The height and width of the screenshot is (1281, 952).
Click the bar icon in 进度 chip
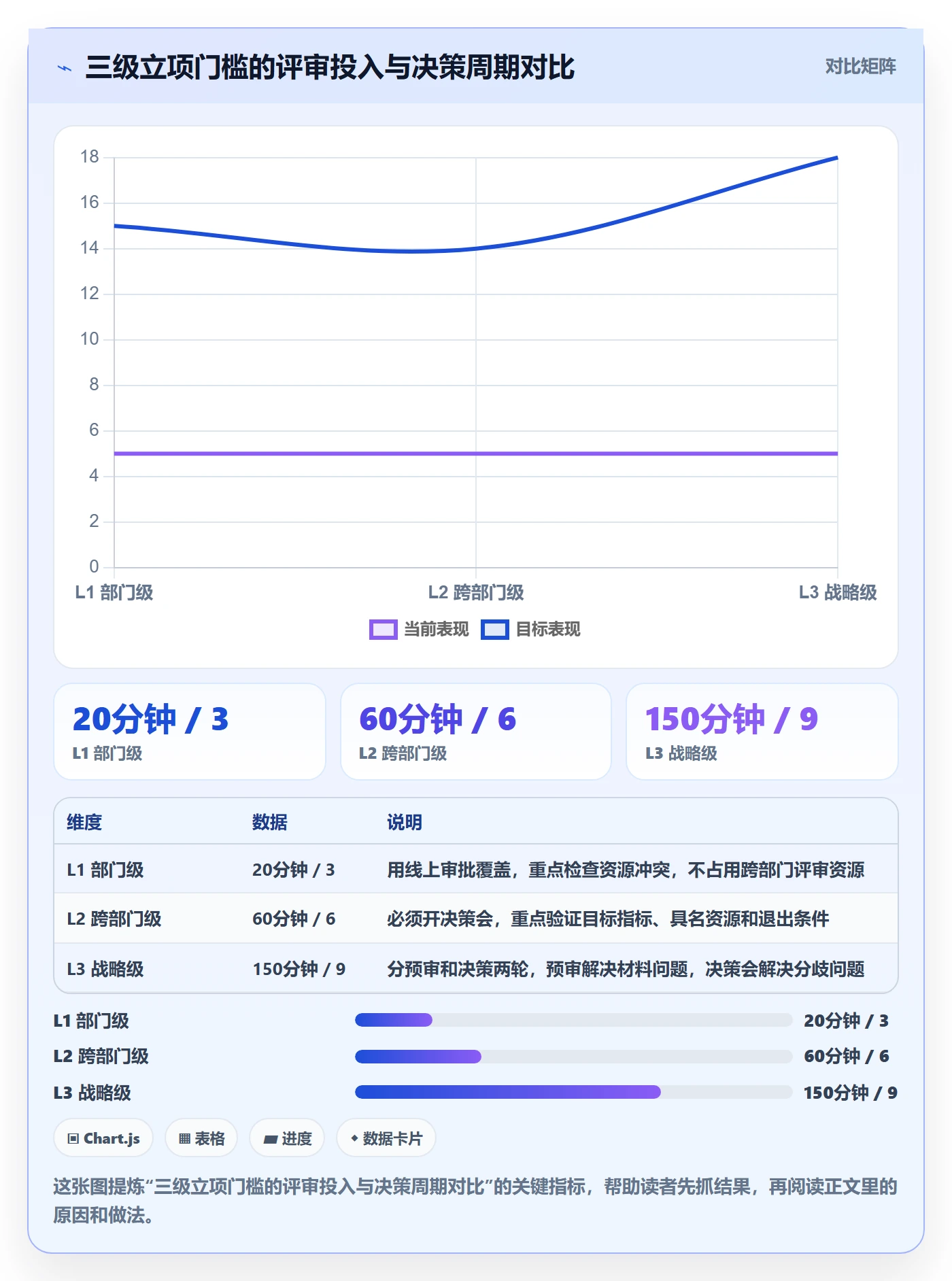[x=270, y=1140]
